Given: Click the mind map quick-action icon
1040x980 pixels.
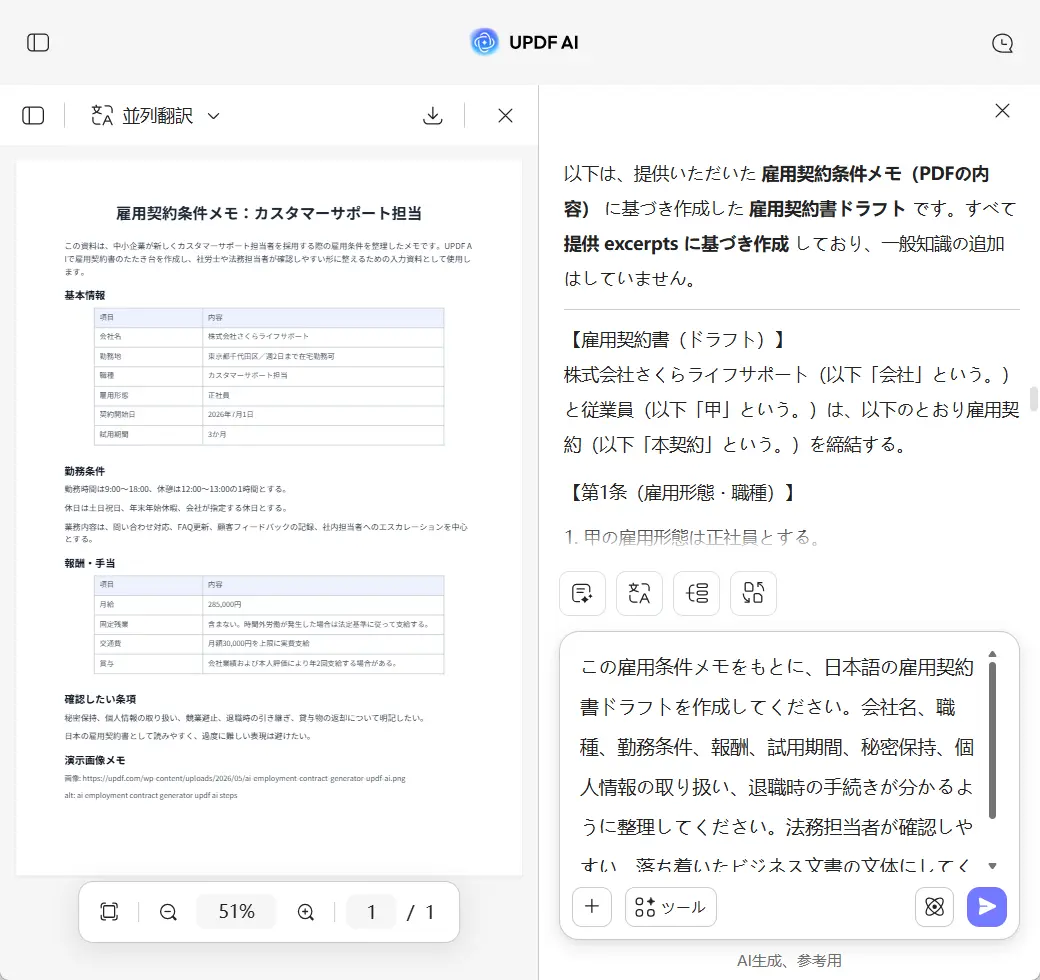Looking at the screenshot, I should [x=696, y=593].
